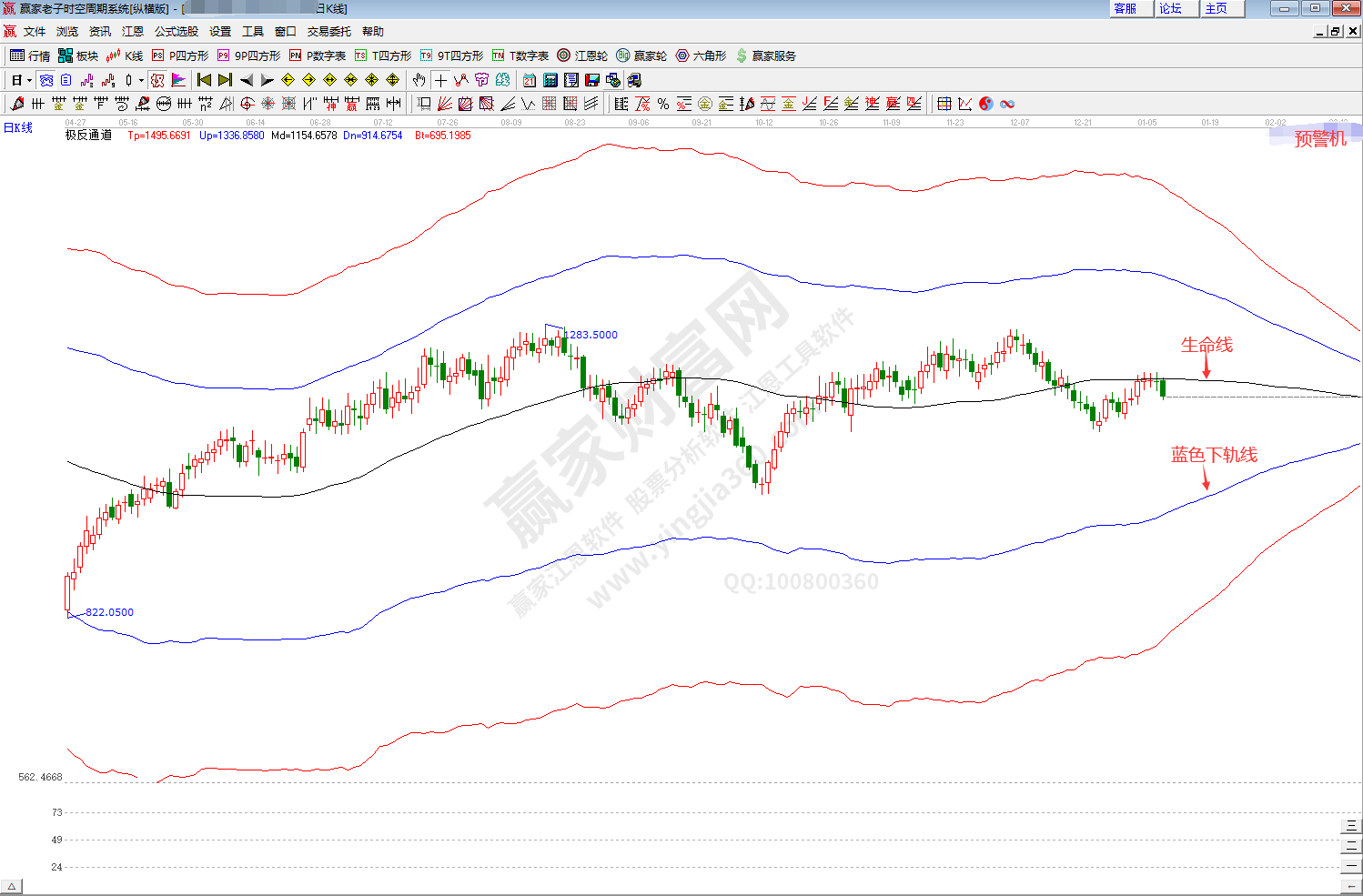Toggle the three-line sub-panel layout button

click(1352, 826)
